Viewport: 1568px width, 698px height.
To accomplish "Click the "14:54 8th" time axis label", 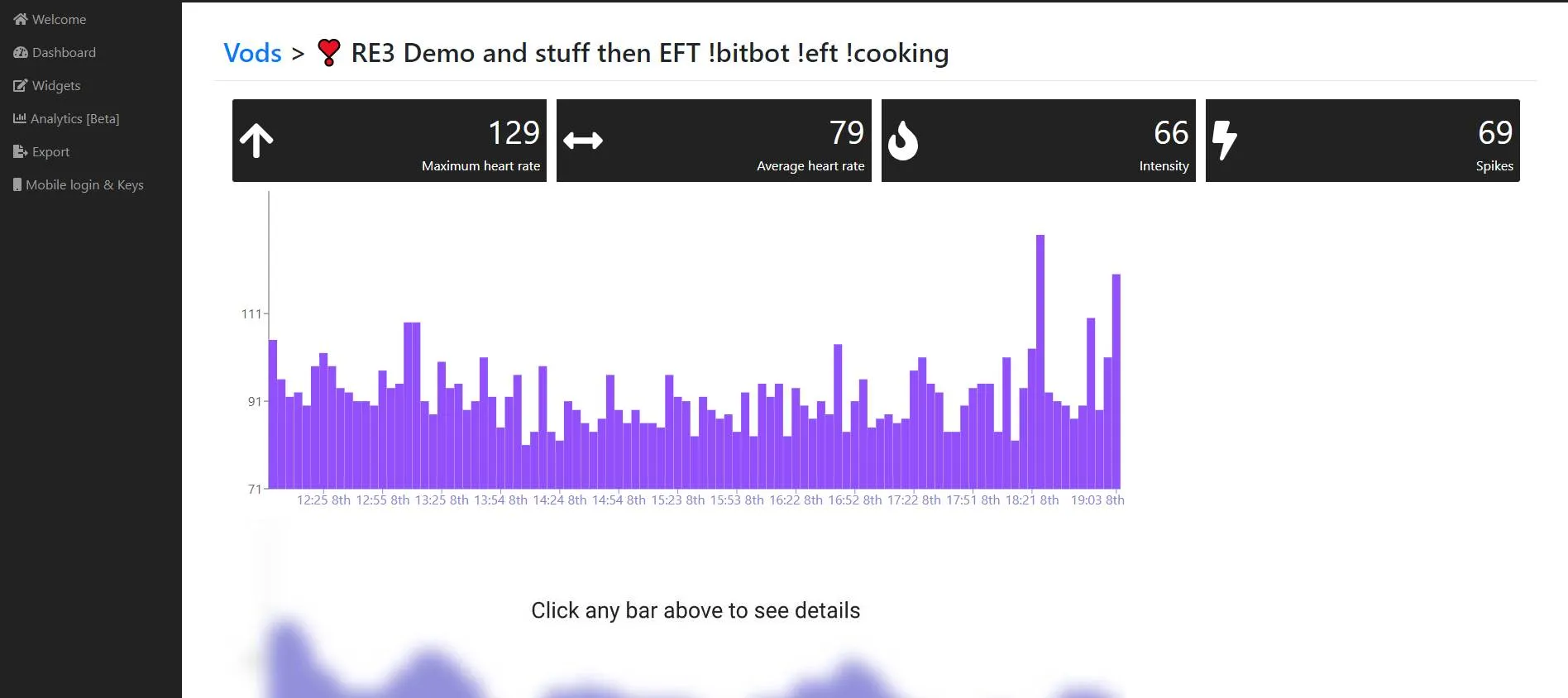I will [x=619, y=500].
